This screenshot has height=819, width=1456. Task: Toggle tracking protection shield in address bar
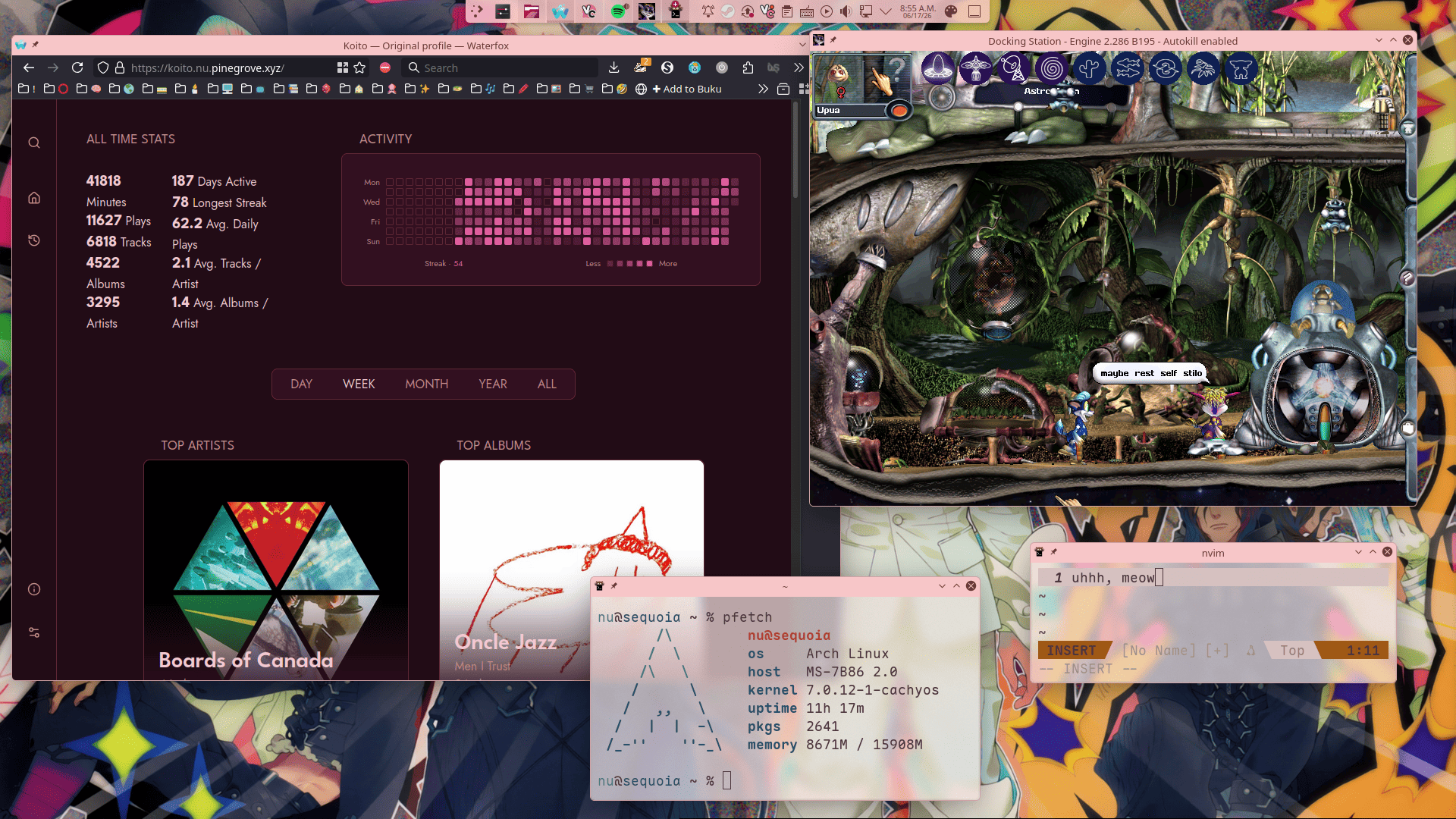click(x=103, y=67)
